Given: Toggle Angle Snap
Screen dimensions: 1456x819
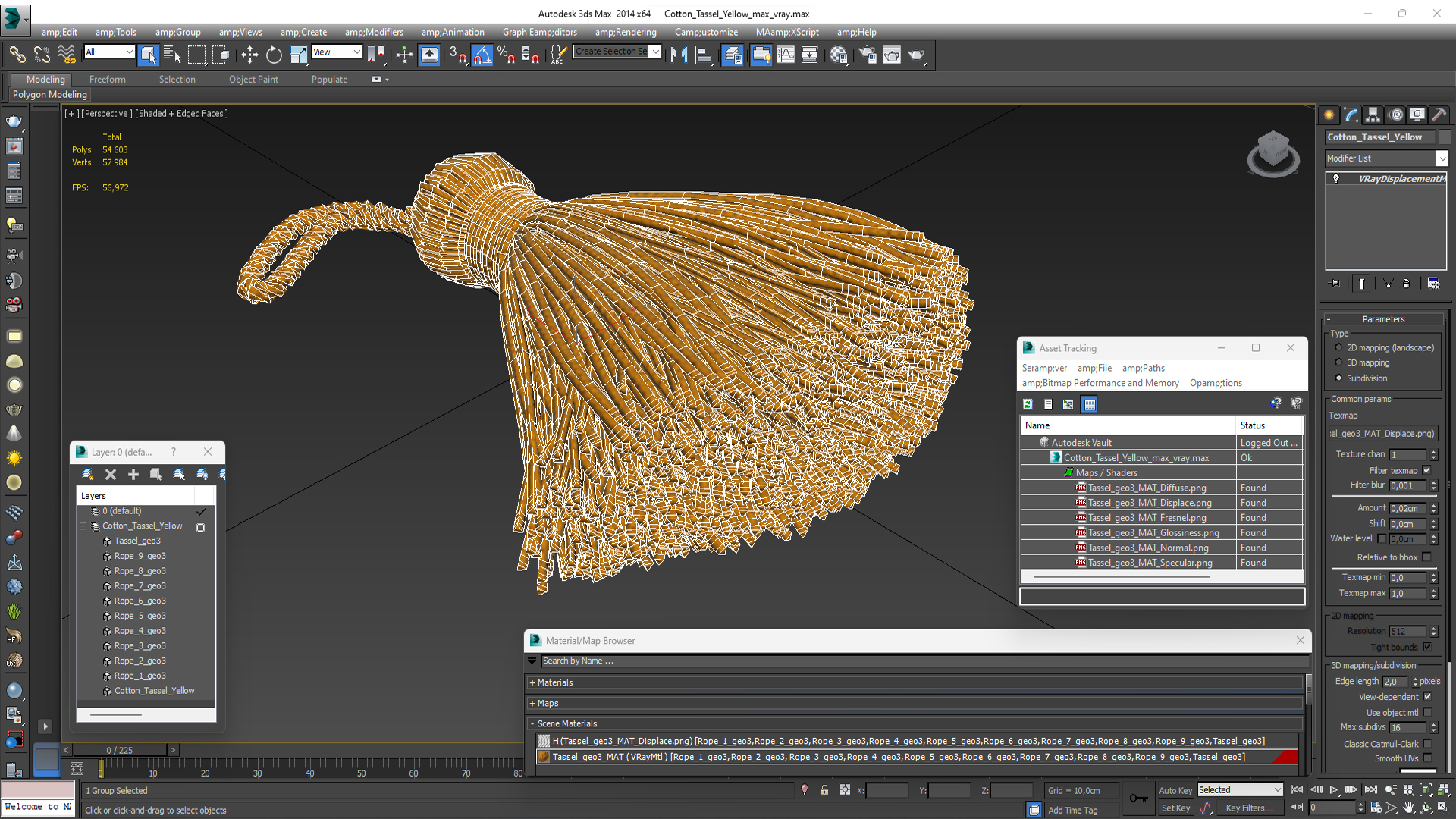Looking at the screenshot, I should click(482, 55).
